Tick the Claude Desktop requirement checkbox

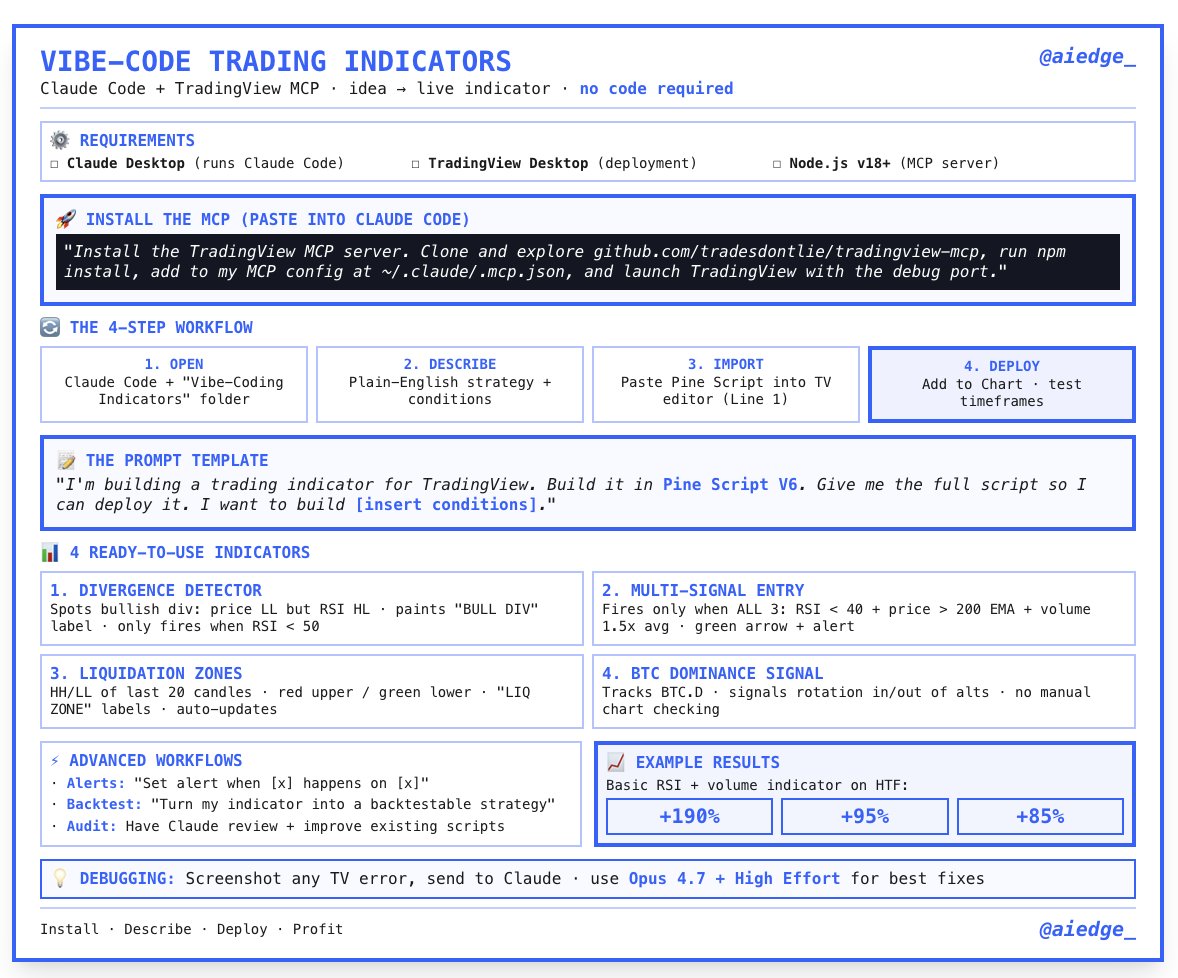point(54,164)
